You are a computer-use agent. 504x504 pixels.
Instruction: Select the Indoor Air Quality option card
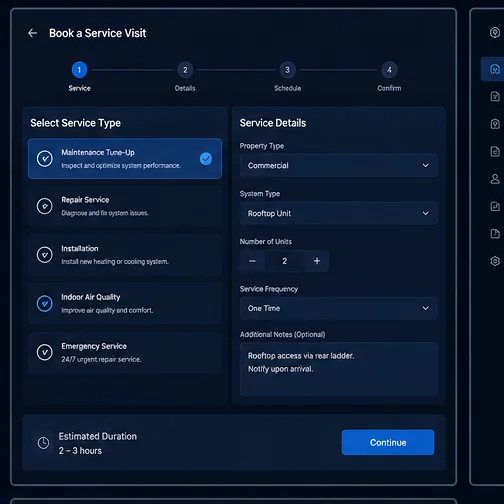pos(125,303)
